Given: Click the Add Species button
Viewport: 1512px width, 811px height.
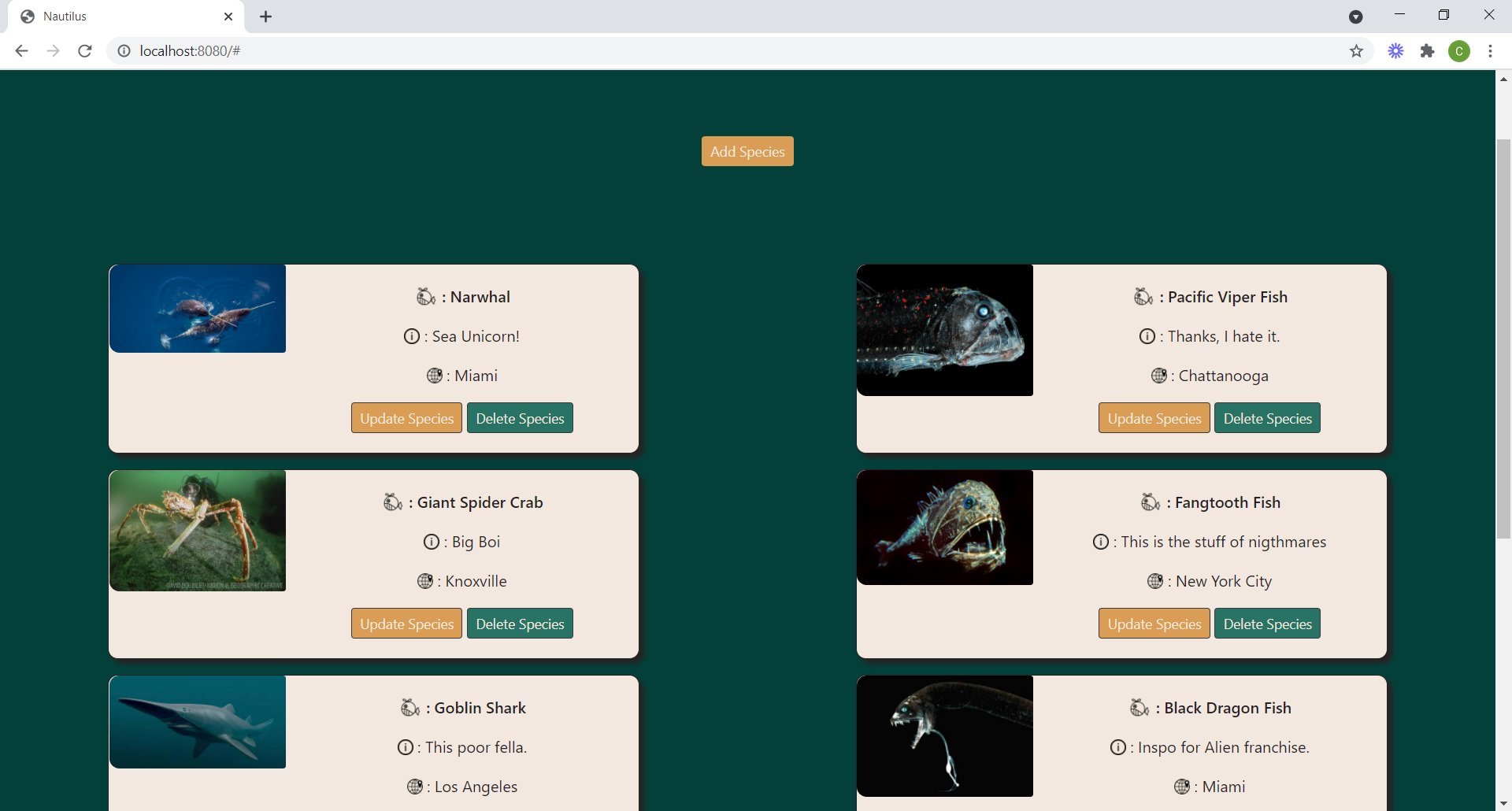Looking at the screenshot, I should click(747, 150).
